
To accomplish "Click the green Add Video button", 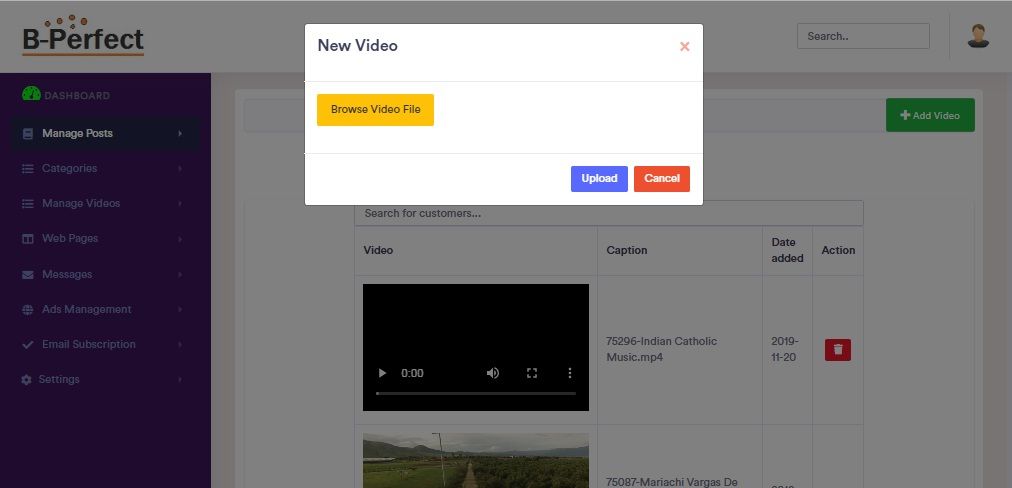I will tap(930, 116).
